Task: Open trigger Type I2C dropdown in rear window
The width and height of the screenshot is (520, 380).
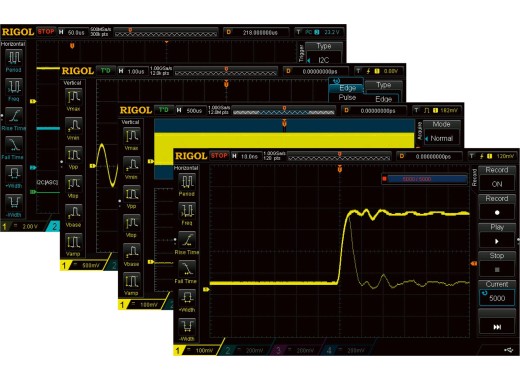Action: (x=324, y=53)
